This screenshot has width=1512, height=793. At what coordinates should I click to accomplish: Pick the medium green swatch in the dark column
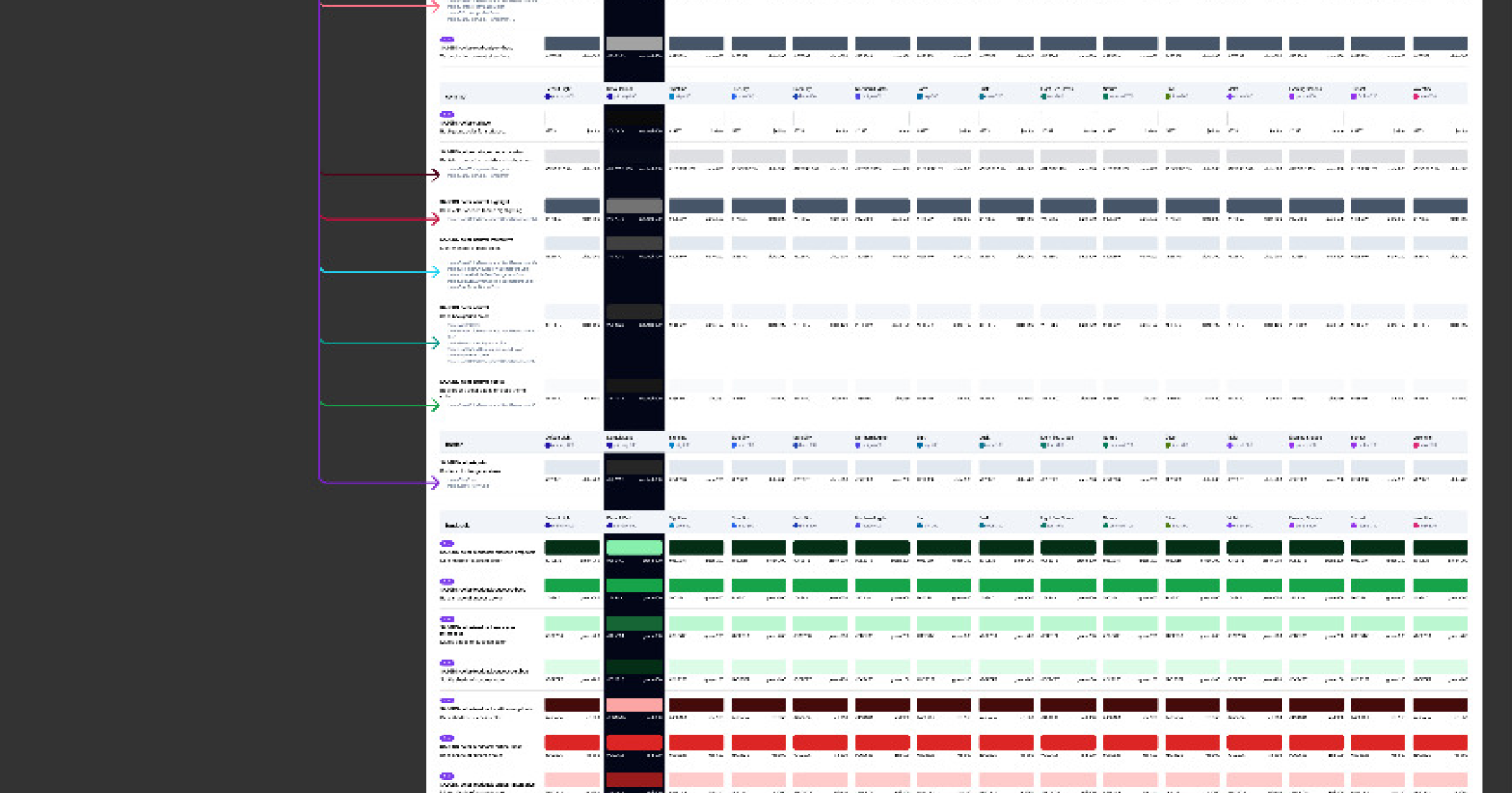pos(634,586)
